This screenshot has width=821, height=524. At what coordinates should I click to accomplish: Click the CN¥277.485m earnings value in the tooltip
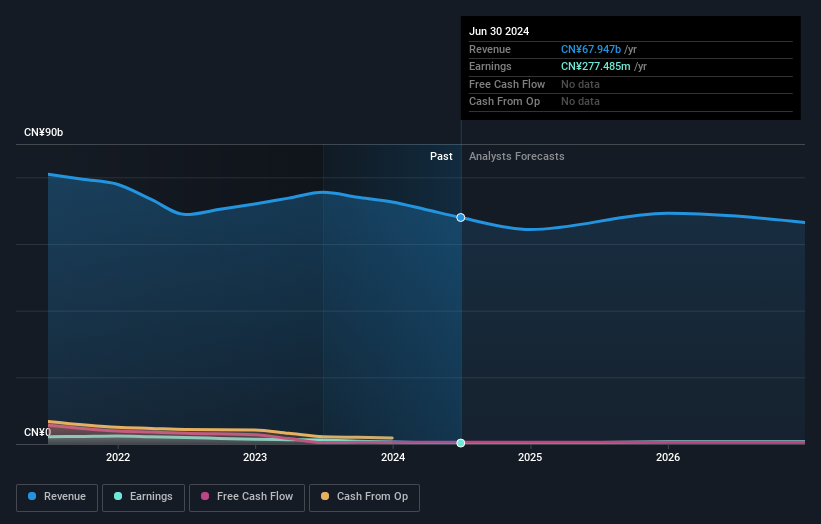(595, 66)
